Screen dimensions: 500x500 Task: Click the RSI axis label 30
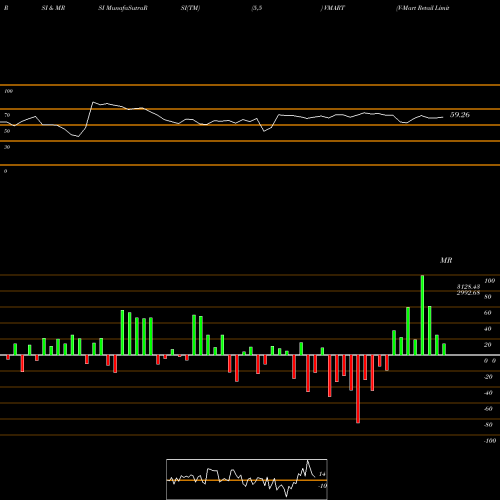[x=7, y=147]
